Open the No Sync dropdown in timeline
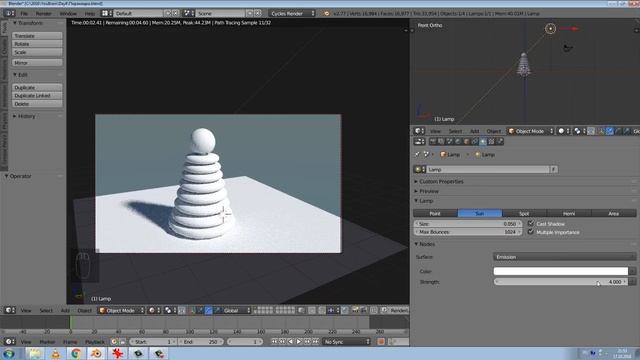 point(347,342)
